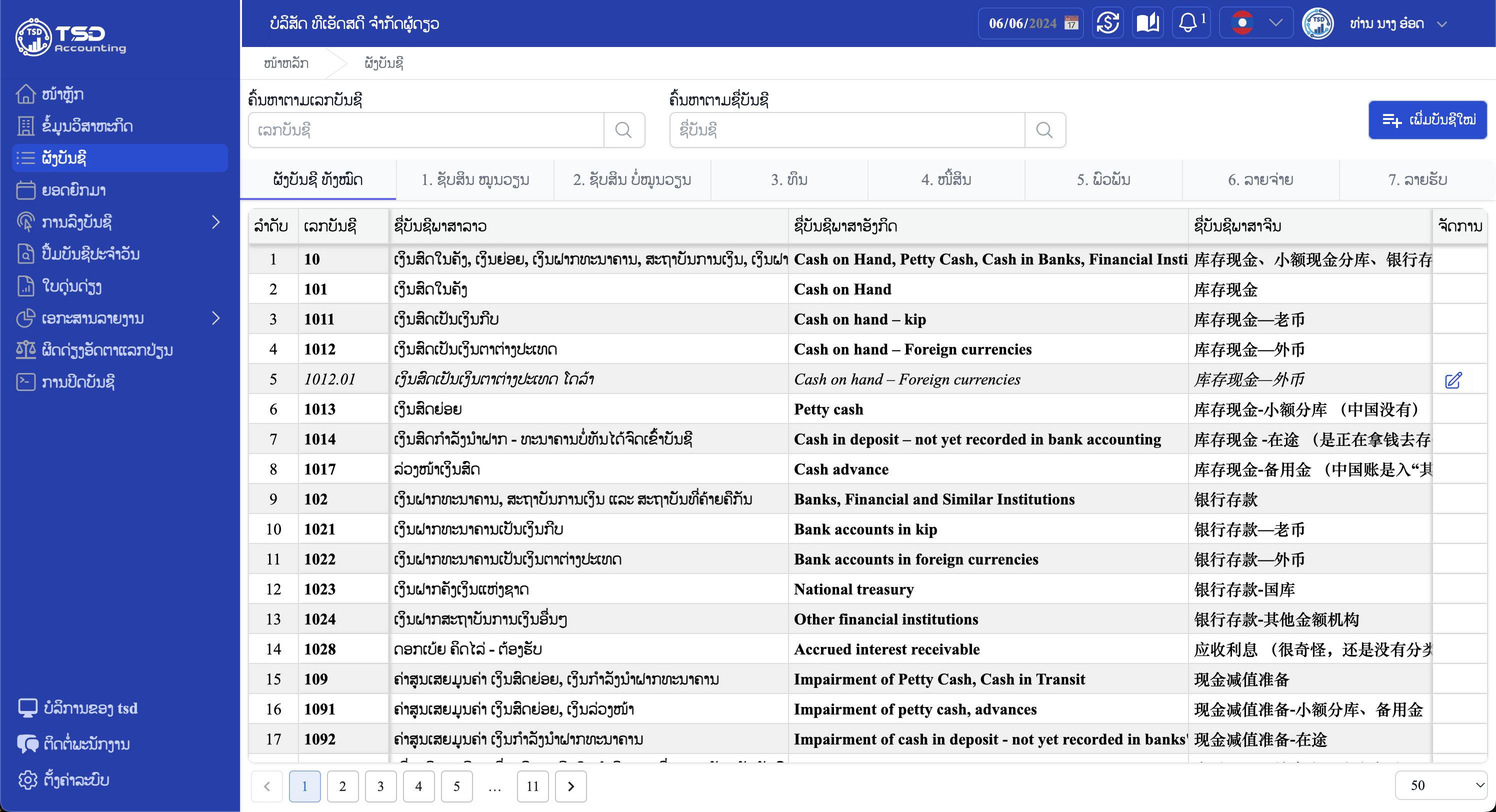Open the trial balance report icon
The image size is (1496, 812).
point(25,286)
